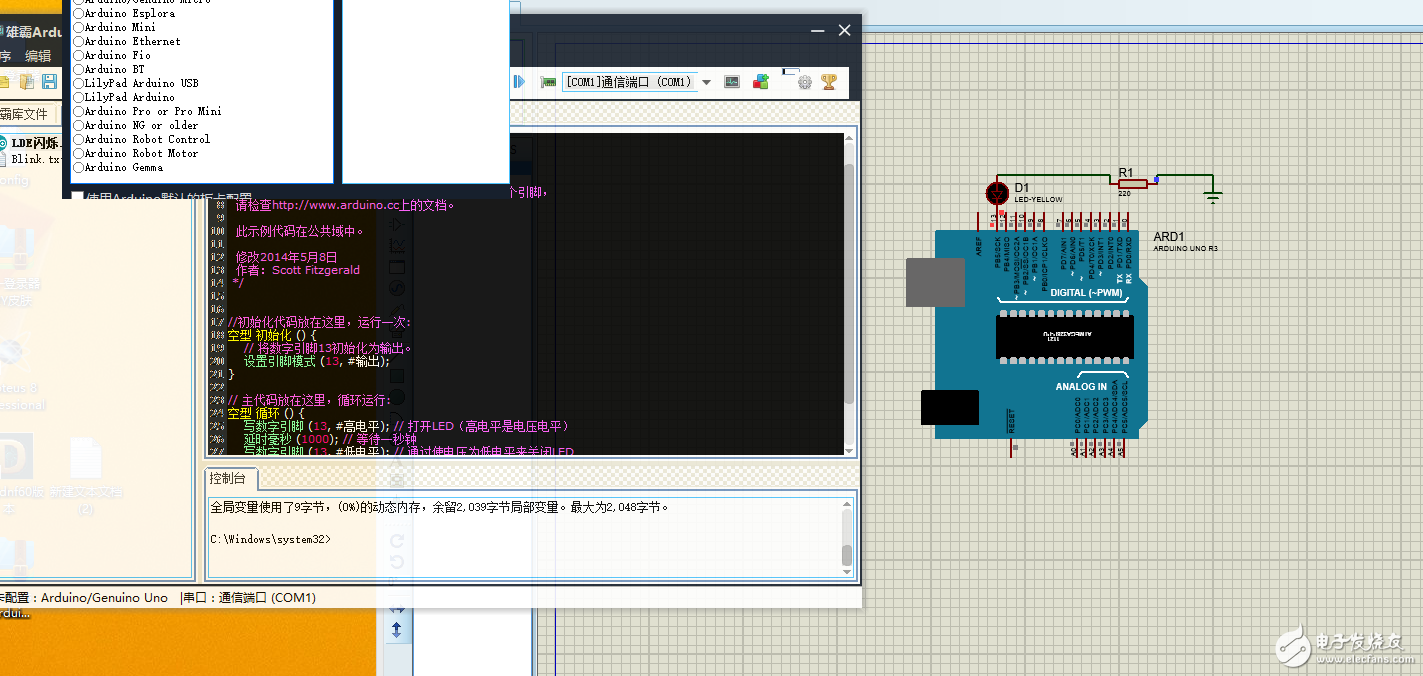Viewport: 1423px width, 676px height.
Task: Click the console panel scrollbar thumb
Action: click(x=847, y=555)
